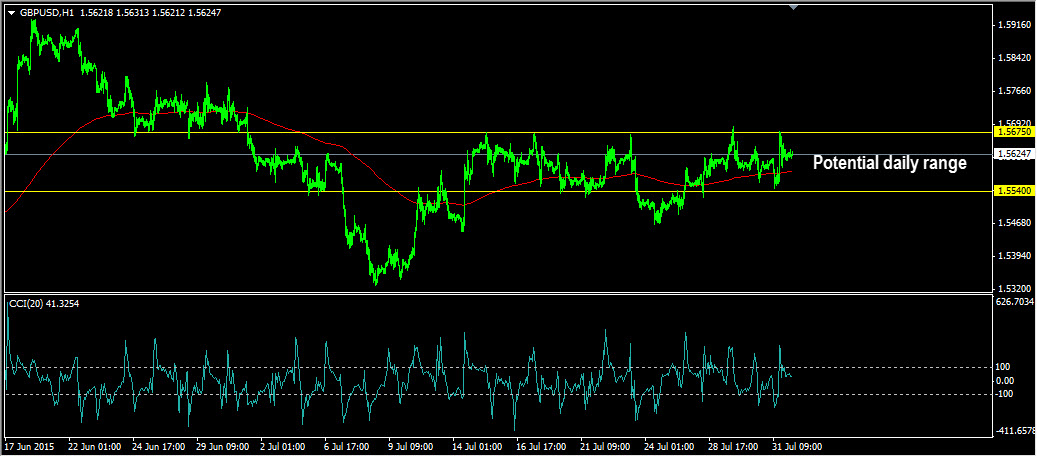Click the '29 Jun 09:00' time label
The height and width of the screenshot is (457, 1037).
pos(222,446)
